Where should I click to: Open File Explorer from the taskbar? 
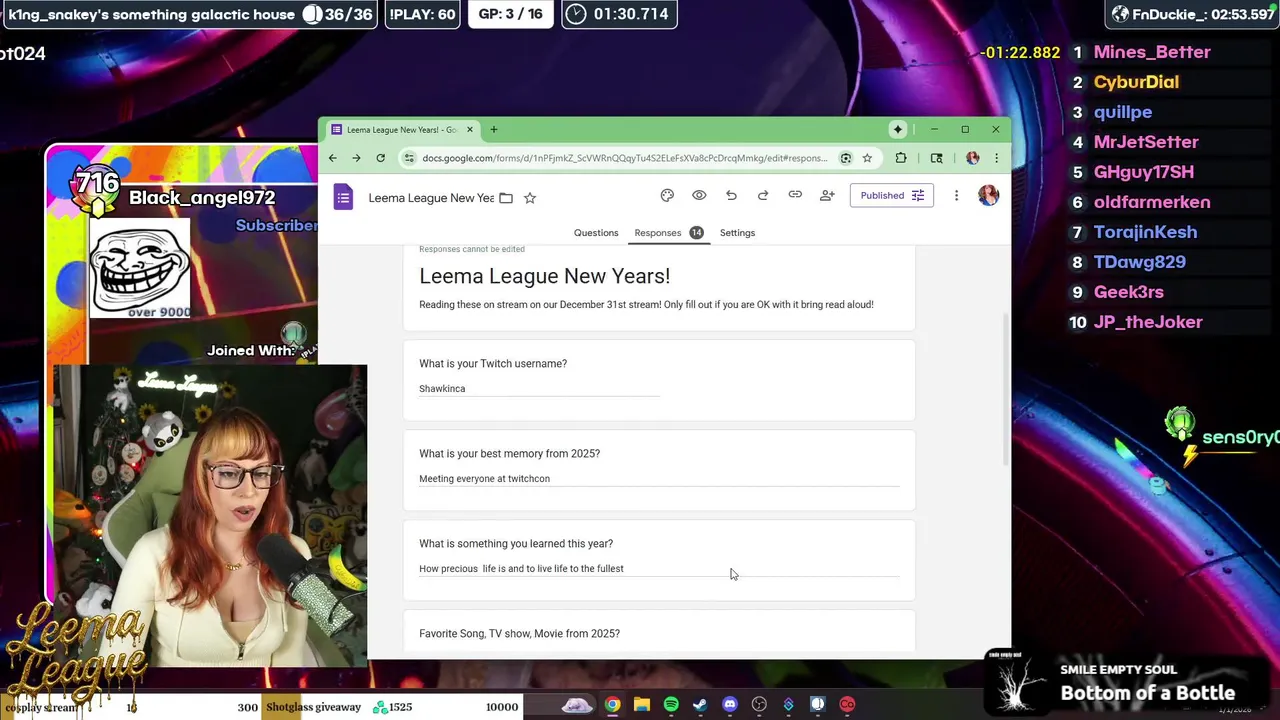[642, 705]
